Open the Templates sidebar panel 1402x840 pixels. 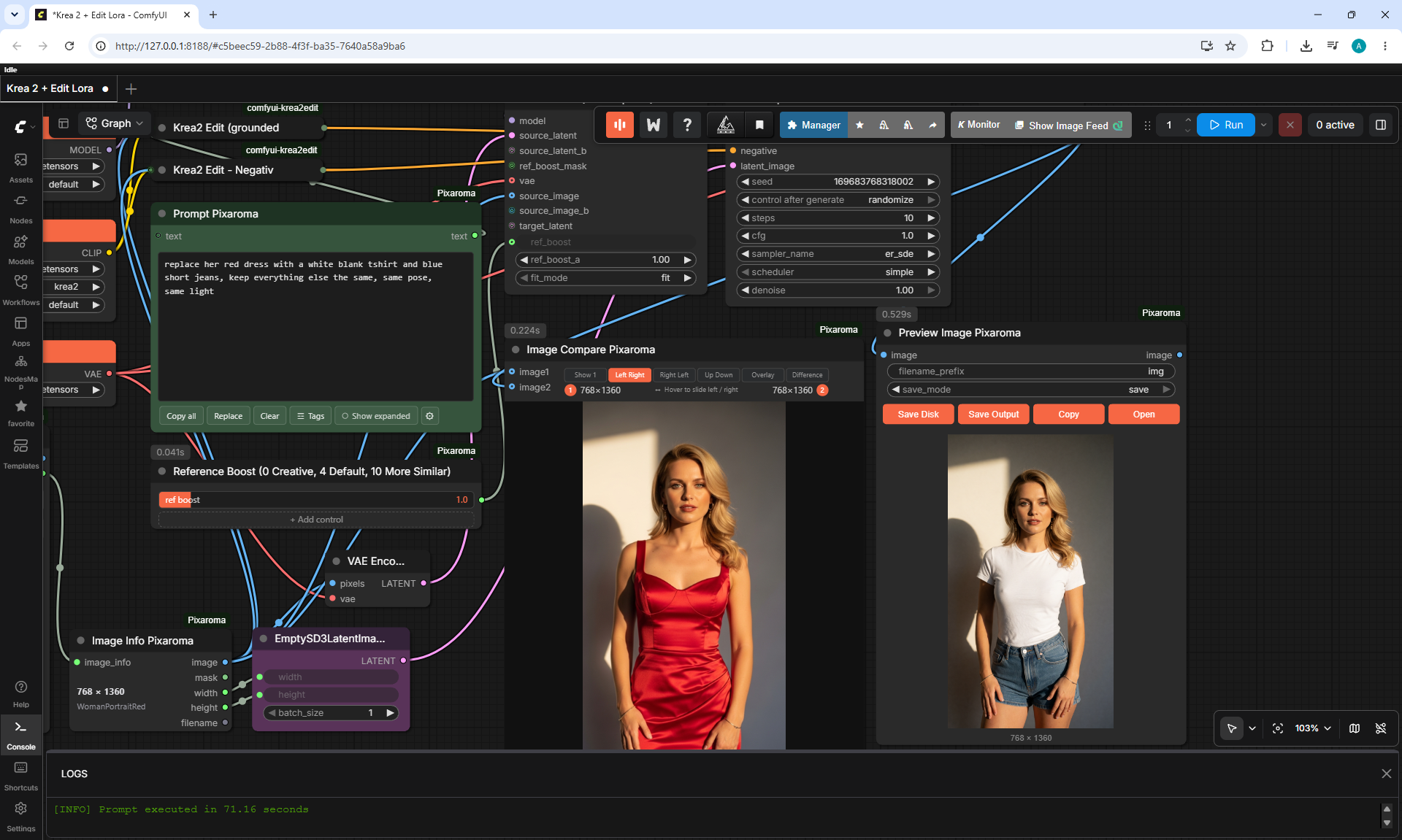20,453
